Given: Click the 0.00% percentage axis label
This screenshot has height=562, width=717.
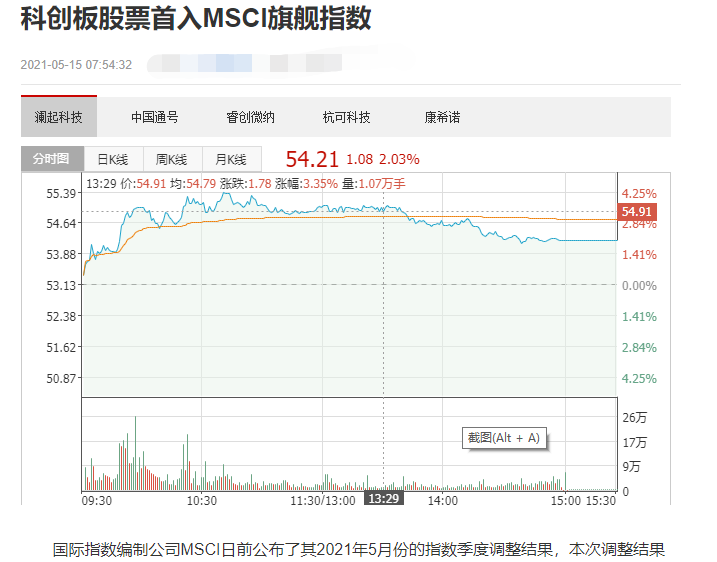Looking at the screenshot, I should point(639,286).
